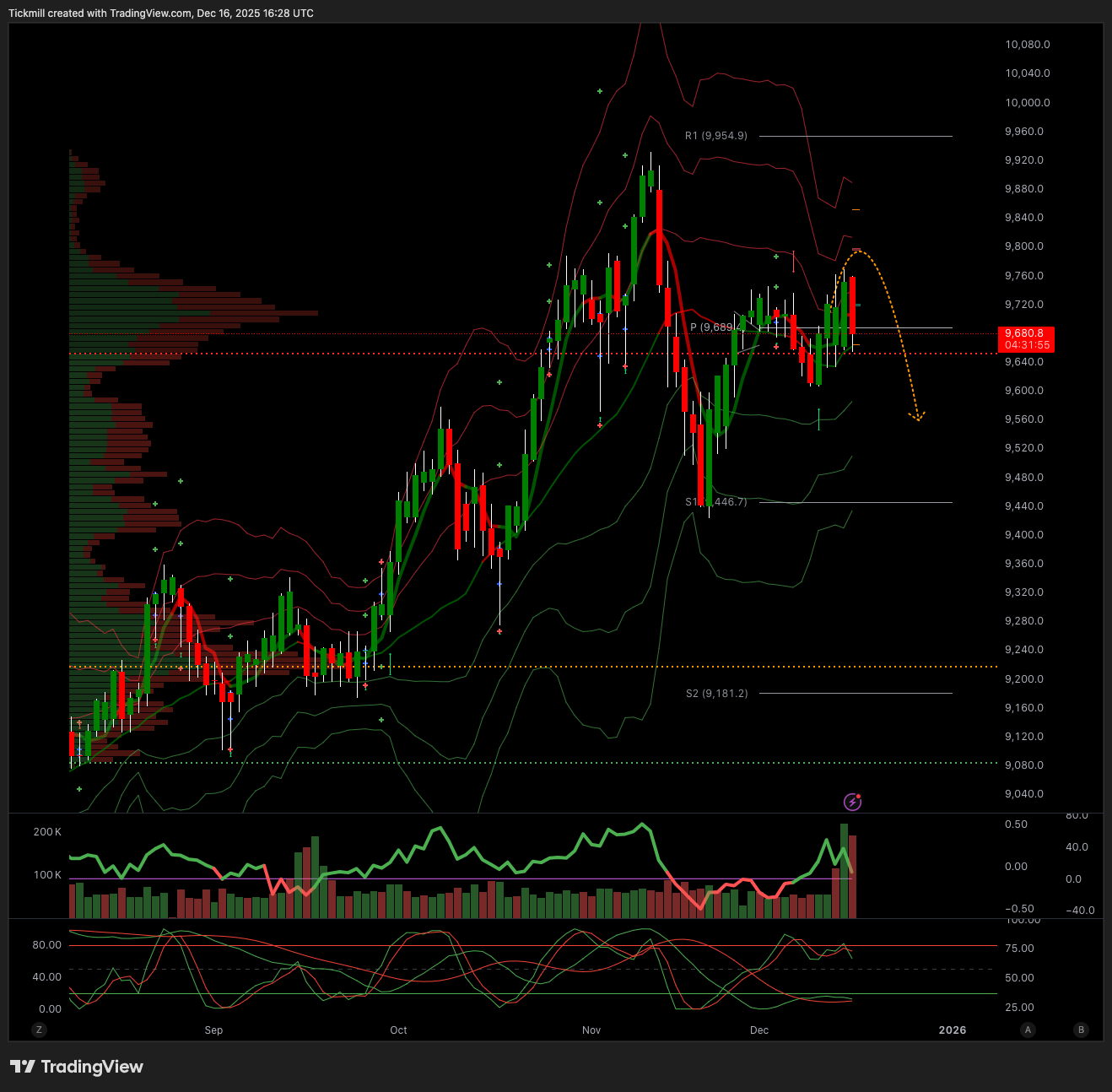The height and width of the screenshot is (1092, 1112).
Task: Open the market events lightning icon
Action: pos(852,802)
